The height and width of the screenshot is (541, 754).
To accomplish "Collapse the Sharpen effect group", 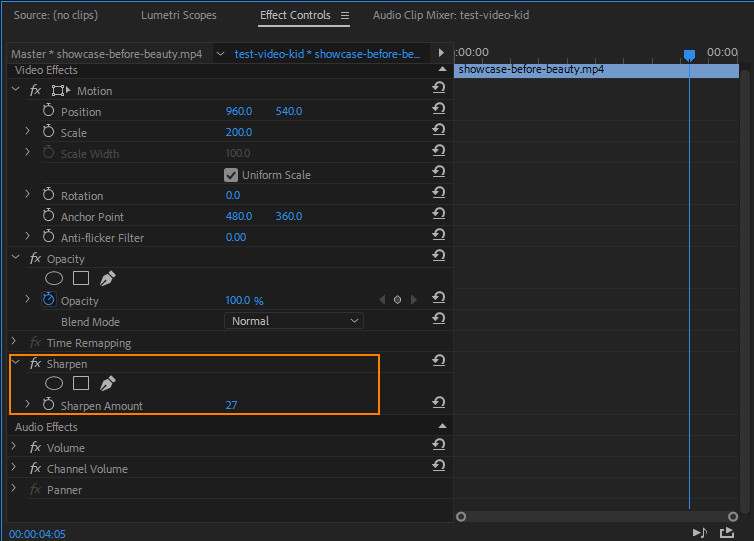I will pos(15,362).
